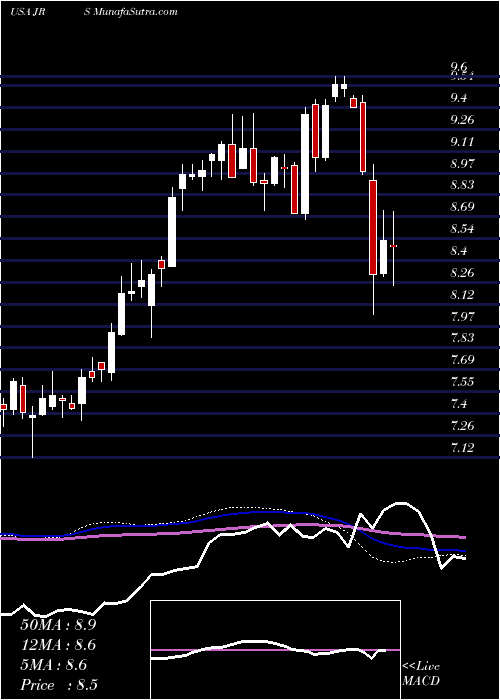This screenshot has height=700, width=500.
Task: Click the <<Live MACD label
Action: [421, 674]
